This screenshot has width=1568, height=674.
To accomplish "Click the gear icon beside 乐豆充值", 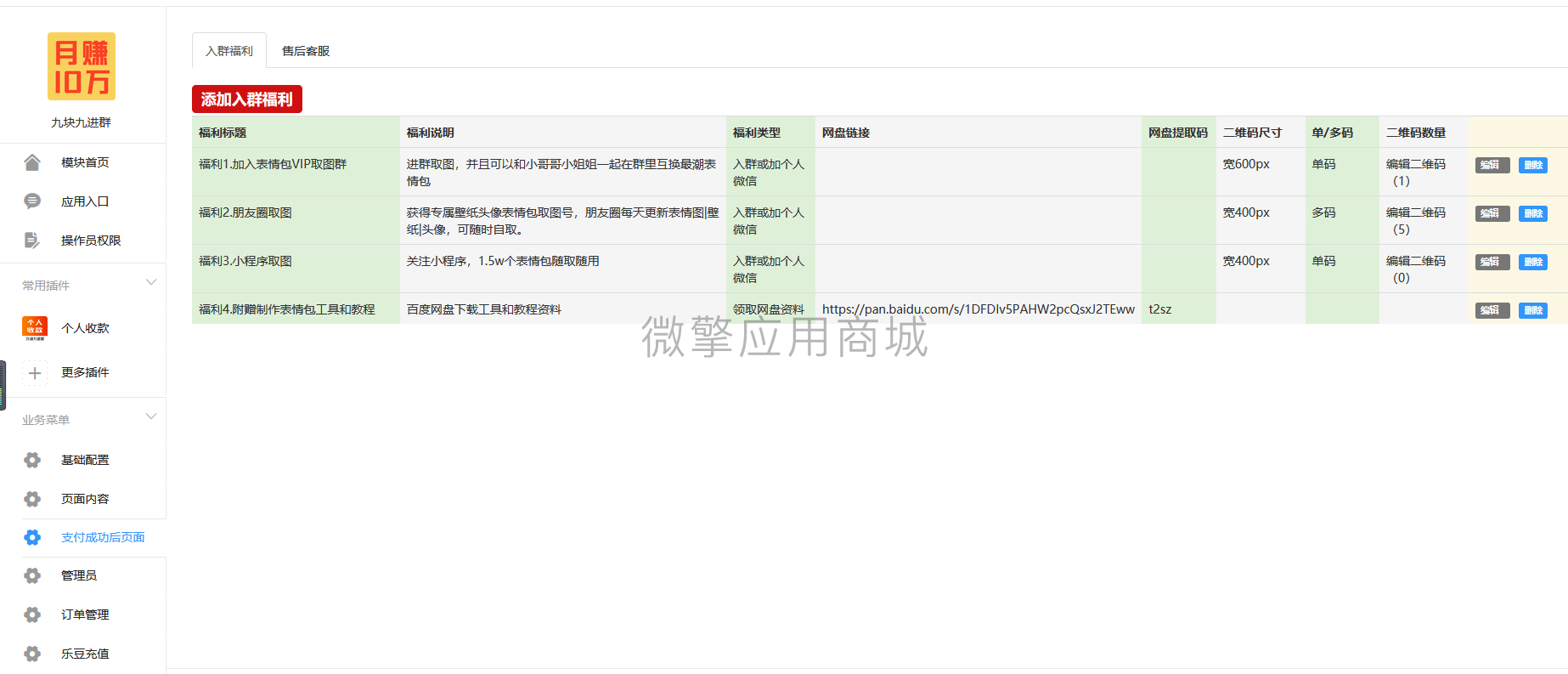I will [32, 654].
